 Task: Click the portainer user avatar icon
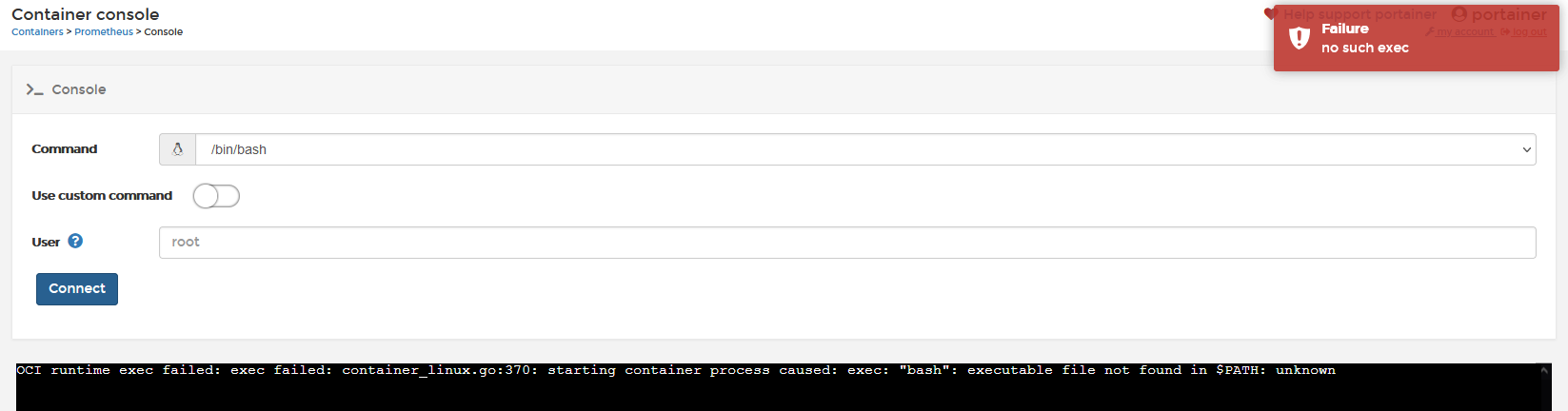click(1459, 14)
